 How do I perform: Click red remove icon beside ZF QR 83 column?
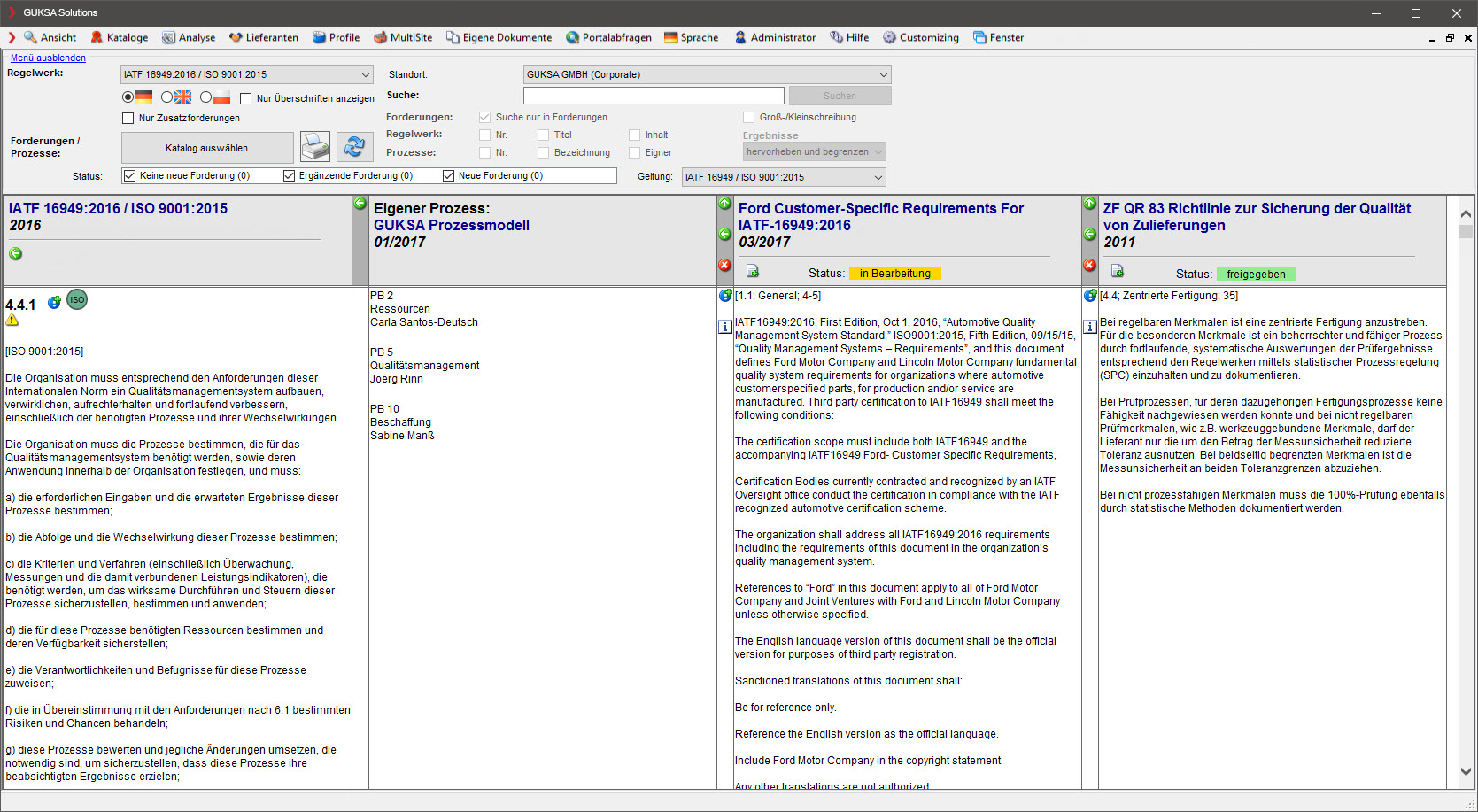(x=1089, y=266)
